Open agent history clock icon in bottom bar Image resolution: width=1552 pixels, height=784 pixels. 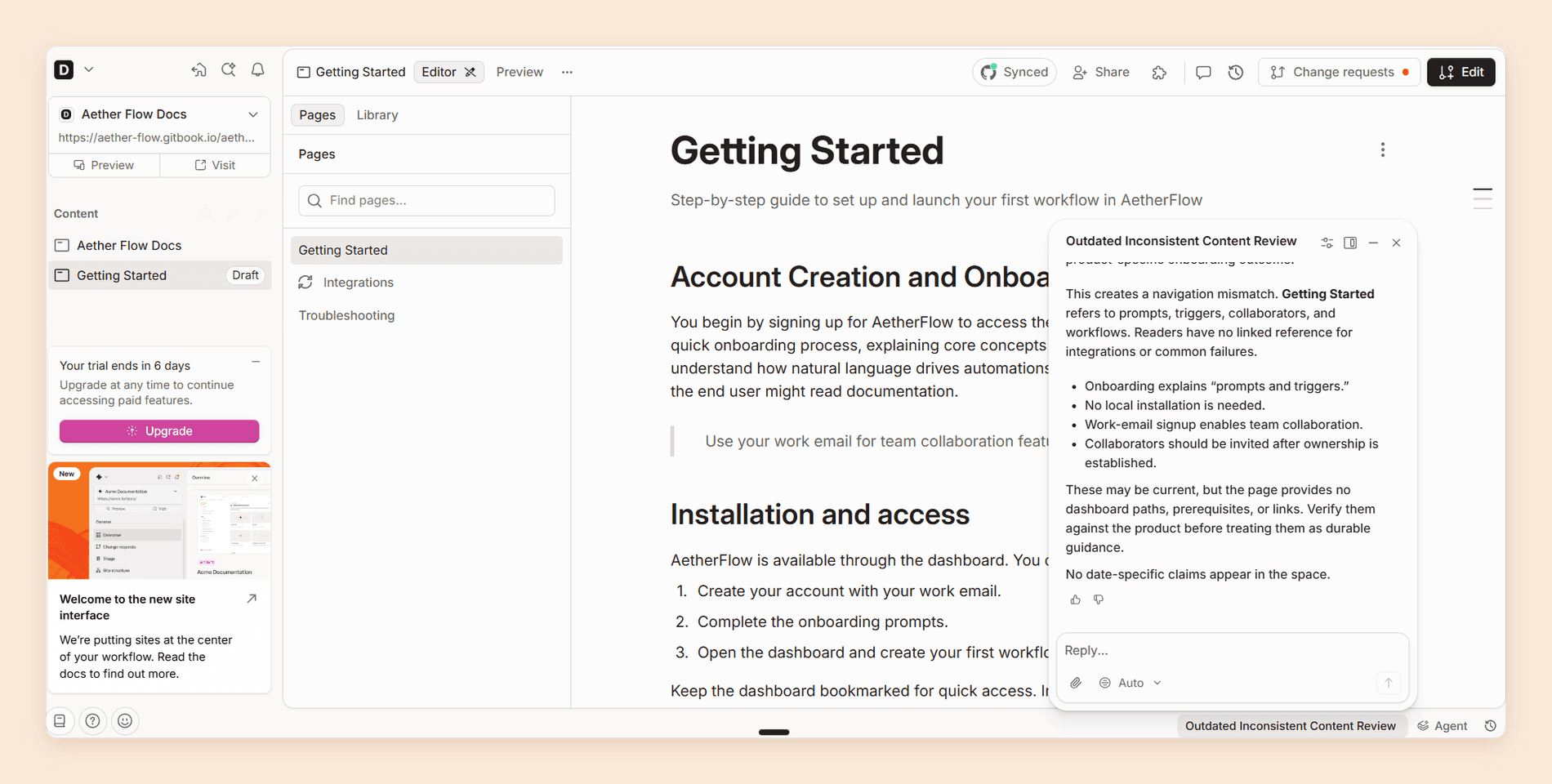(x=1491, y=726)
